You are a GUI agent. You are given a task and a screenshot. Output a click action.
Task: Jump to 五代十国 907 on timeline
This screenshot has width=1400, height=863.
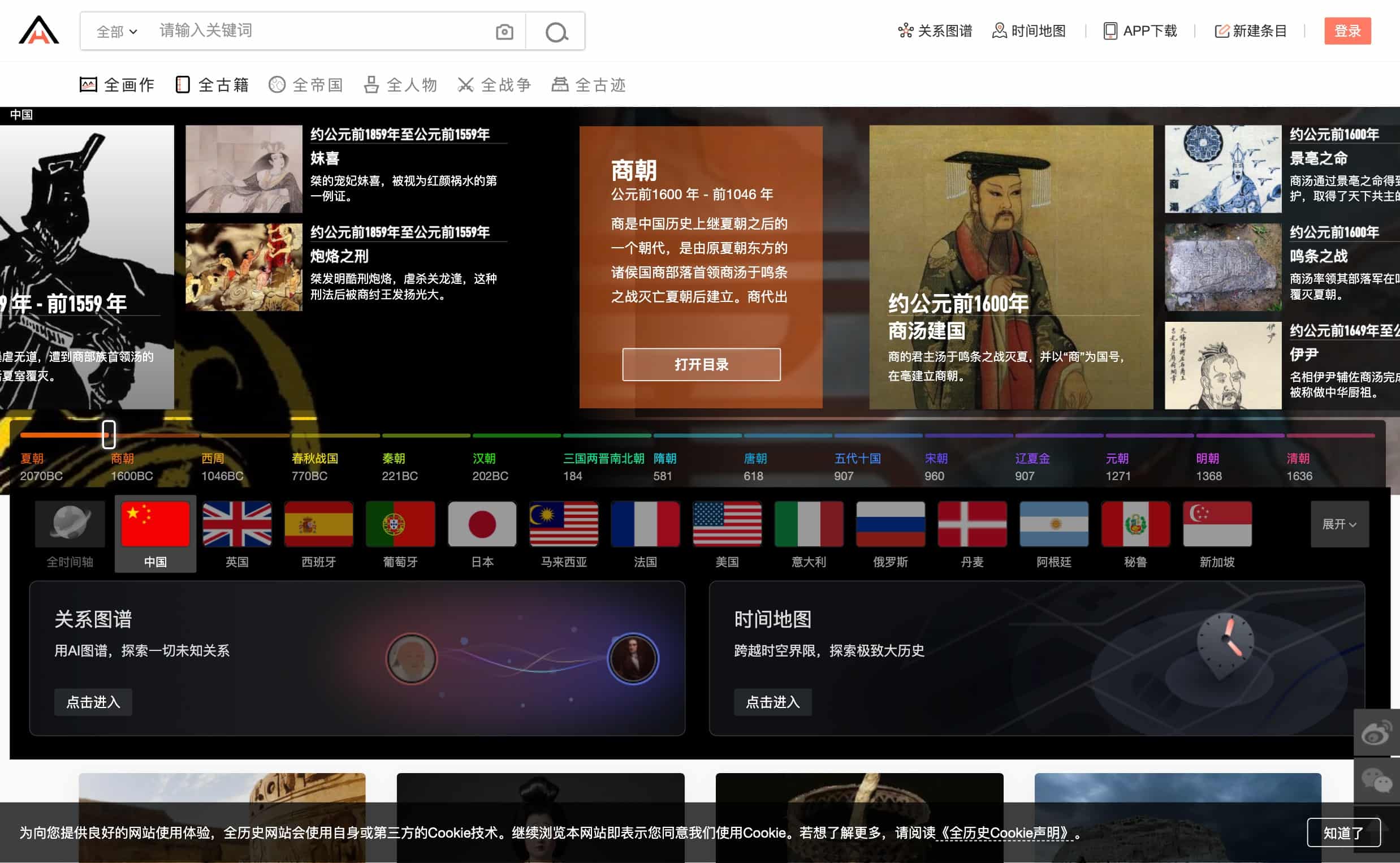click(x=857, y=467)
